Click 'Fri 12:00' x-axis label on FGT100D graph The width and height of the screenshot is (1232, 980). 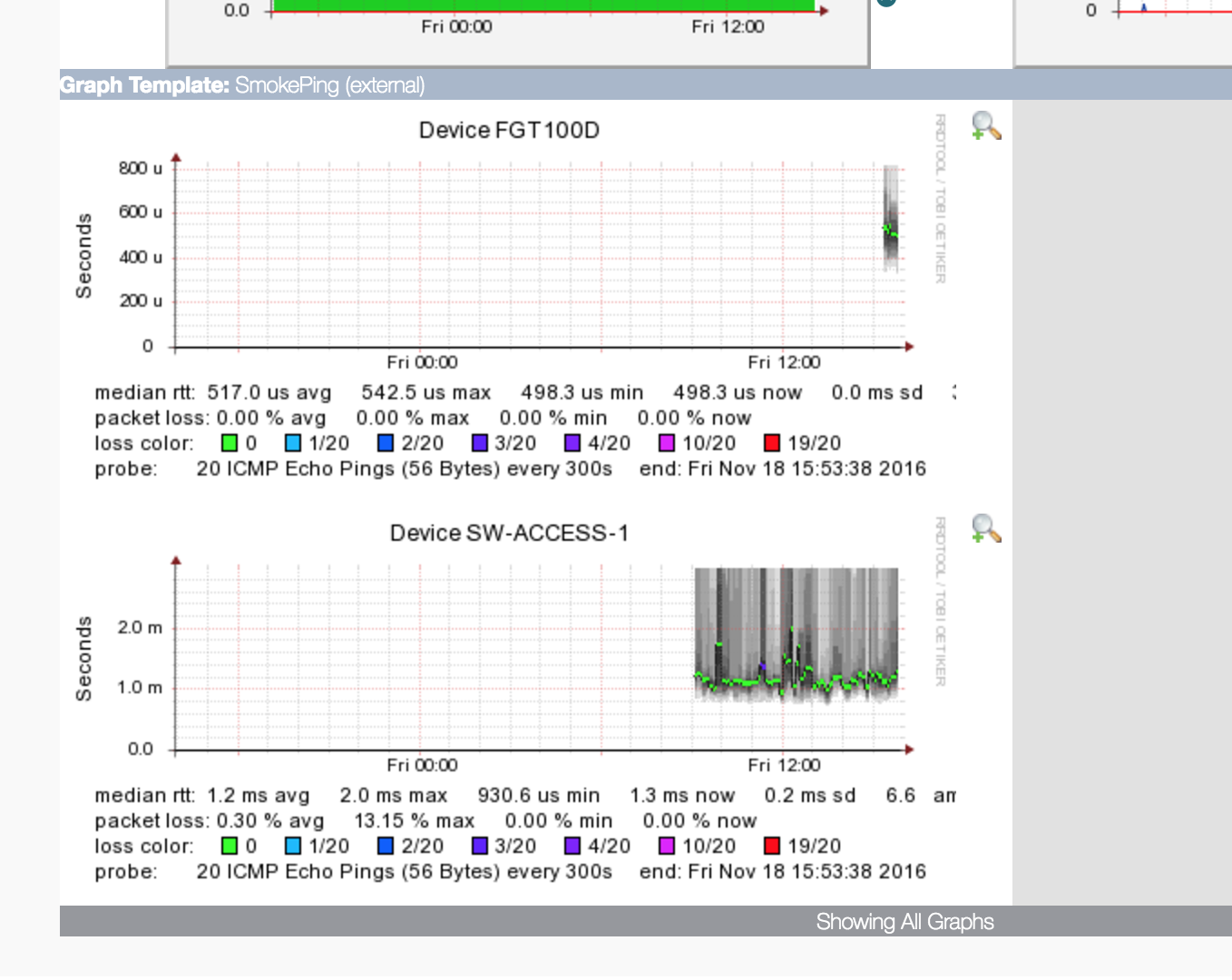point(784,363)
